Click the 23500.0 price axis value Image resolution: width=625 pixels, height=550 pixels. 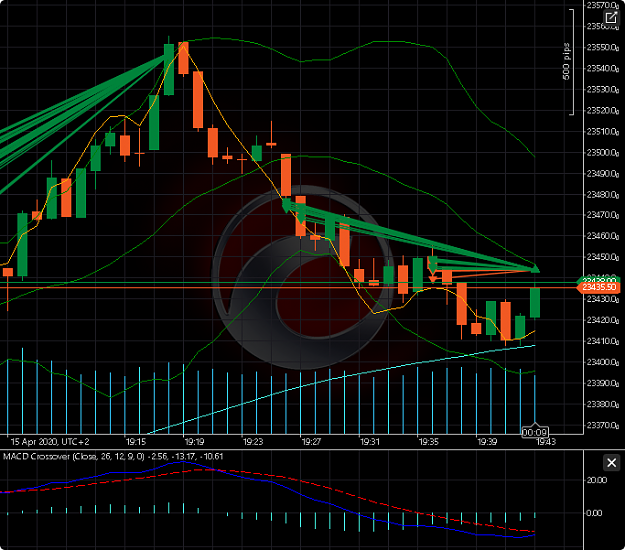[603, 152]
